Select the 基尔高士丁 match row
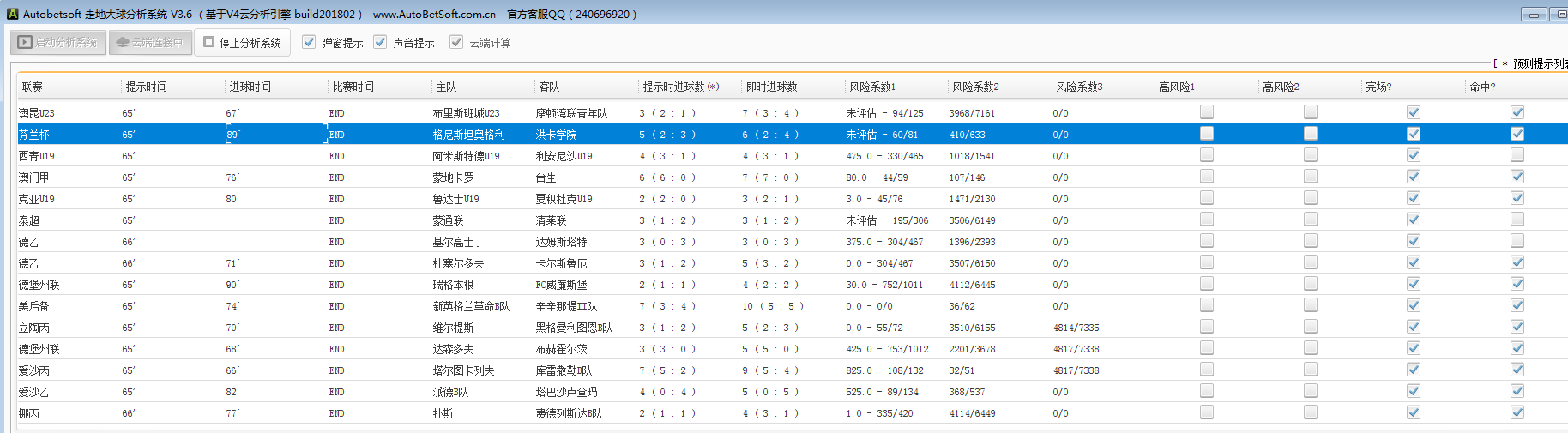1568x433 pixels. [458, 242]
